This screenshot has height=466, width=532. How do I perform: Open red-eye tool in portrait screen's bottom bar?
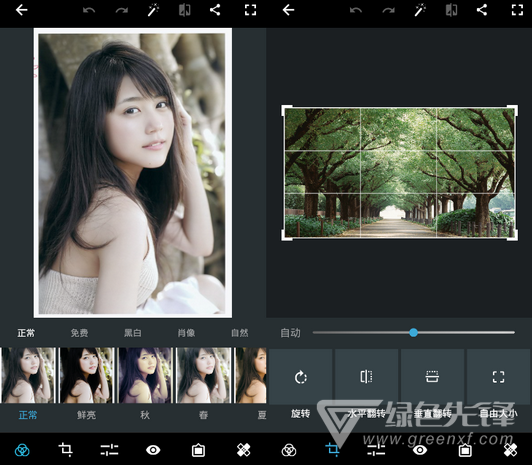153,450
